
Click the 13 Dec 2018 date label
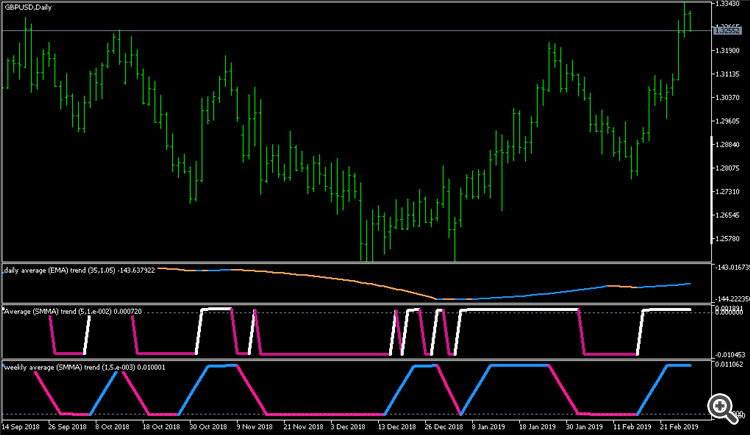(397, 426)
